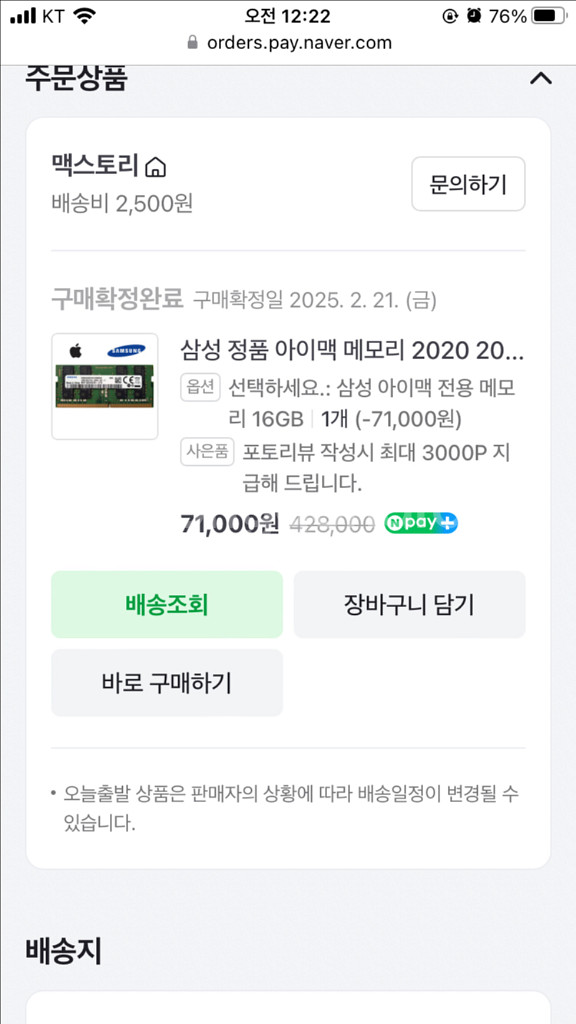The width and height of the screenshot is (576, 1024).
Task: Collapse the 주문상품 section with the chevron
Action: click(x=541, y=80)
